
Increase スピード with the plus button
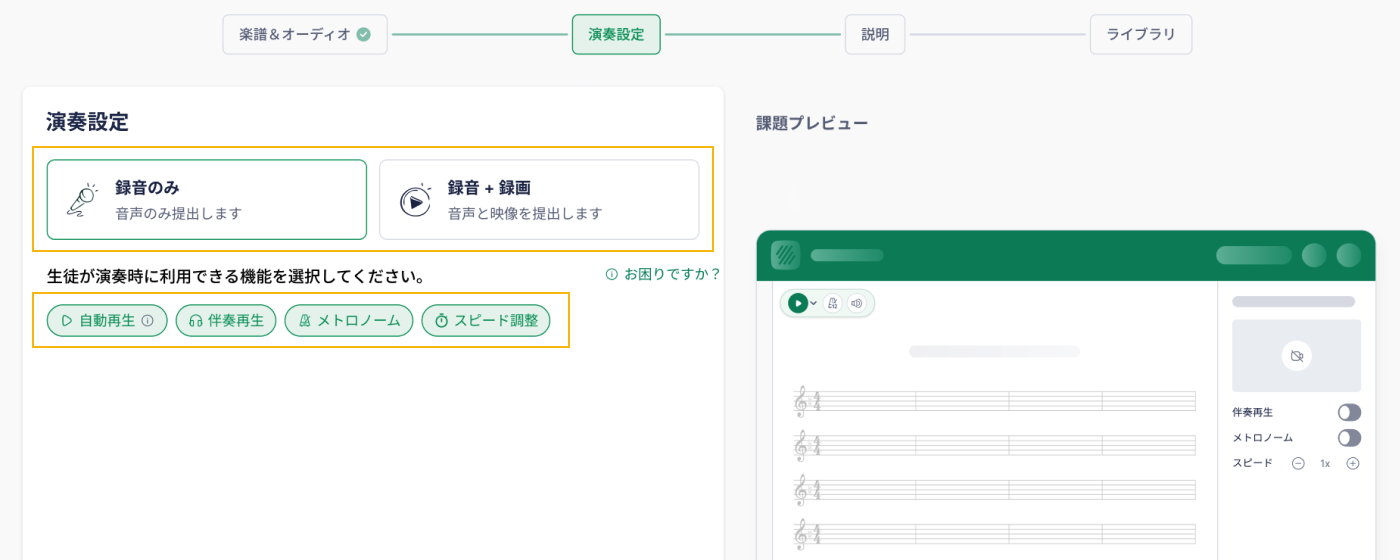(1353, 463)
